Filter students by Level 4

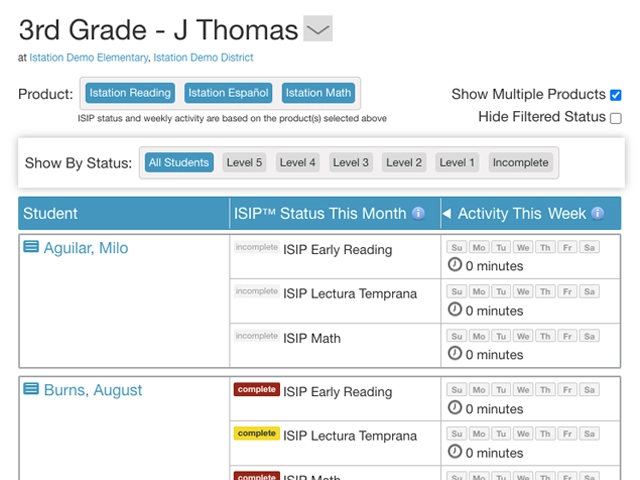[x=298, y=162]
